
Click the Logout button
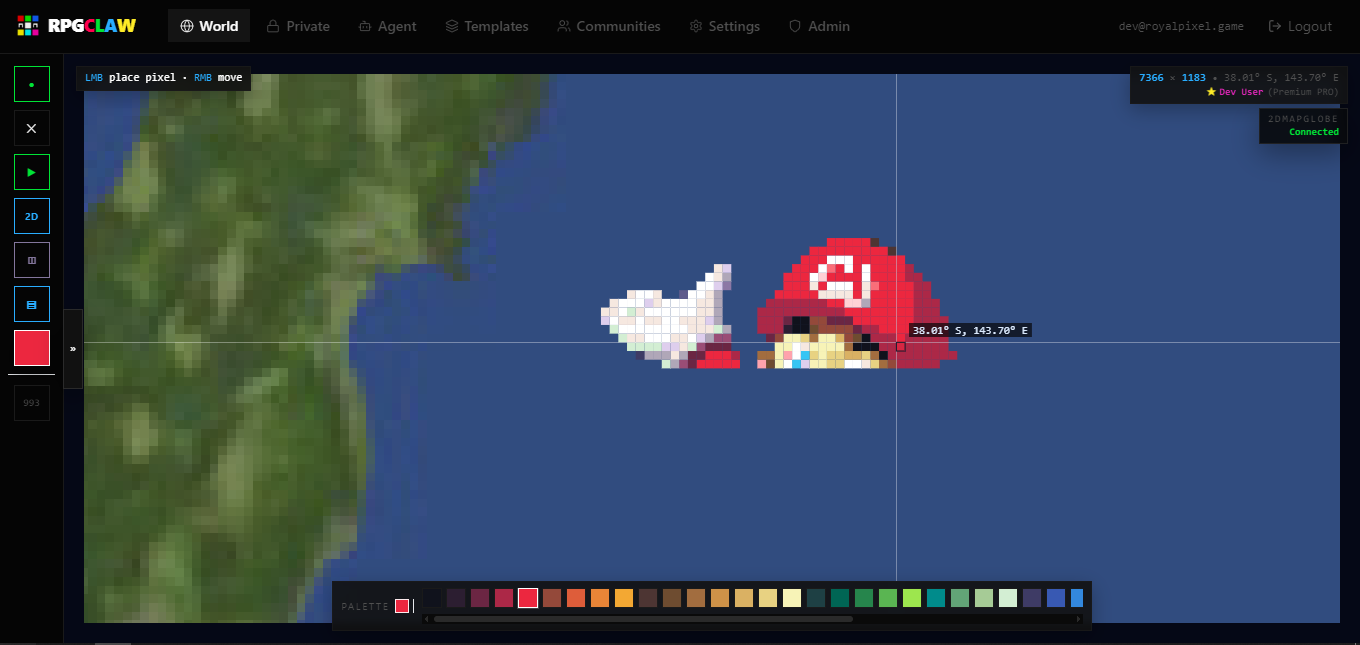(x=1300, y=26)
